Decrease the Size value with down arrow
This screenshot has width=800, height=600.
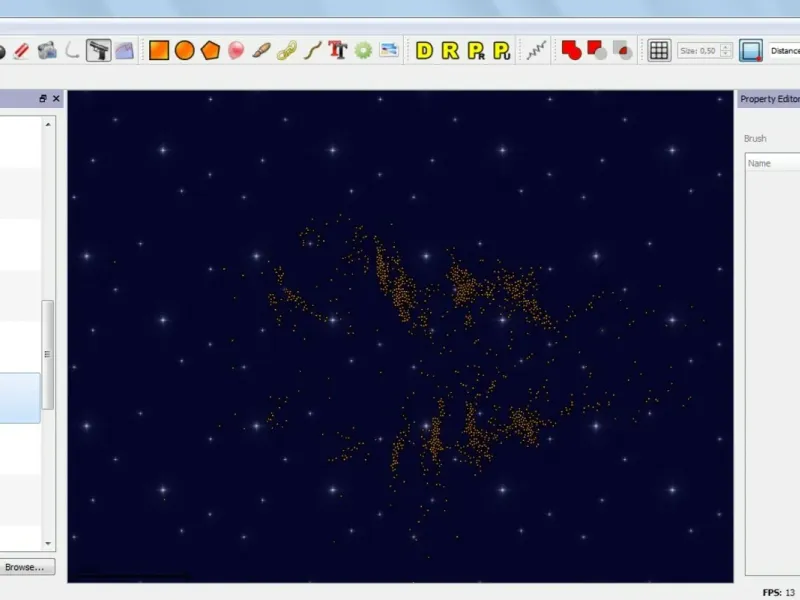(x=726, y=54)
